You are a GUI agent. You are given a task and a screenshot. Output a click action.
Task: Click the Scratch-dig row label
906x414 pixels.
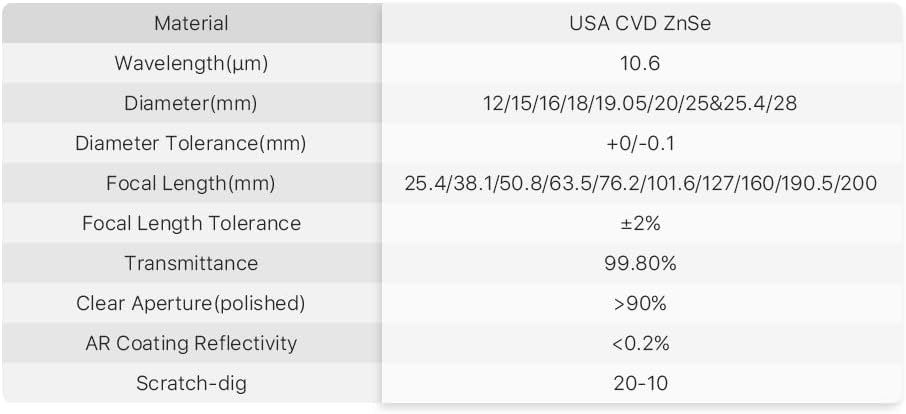coord(191,383)
